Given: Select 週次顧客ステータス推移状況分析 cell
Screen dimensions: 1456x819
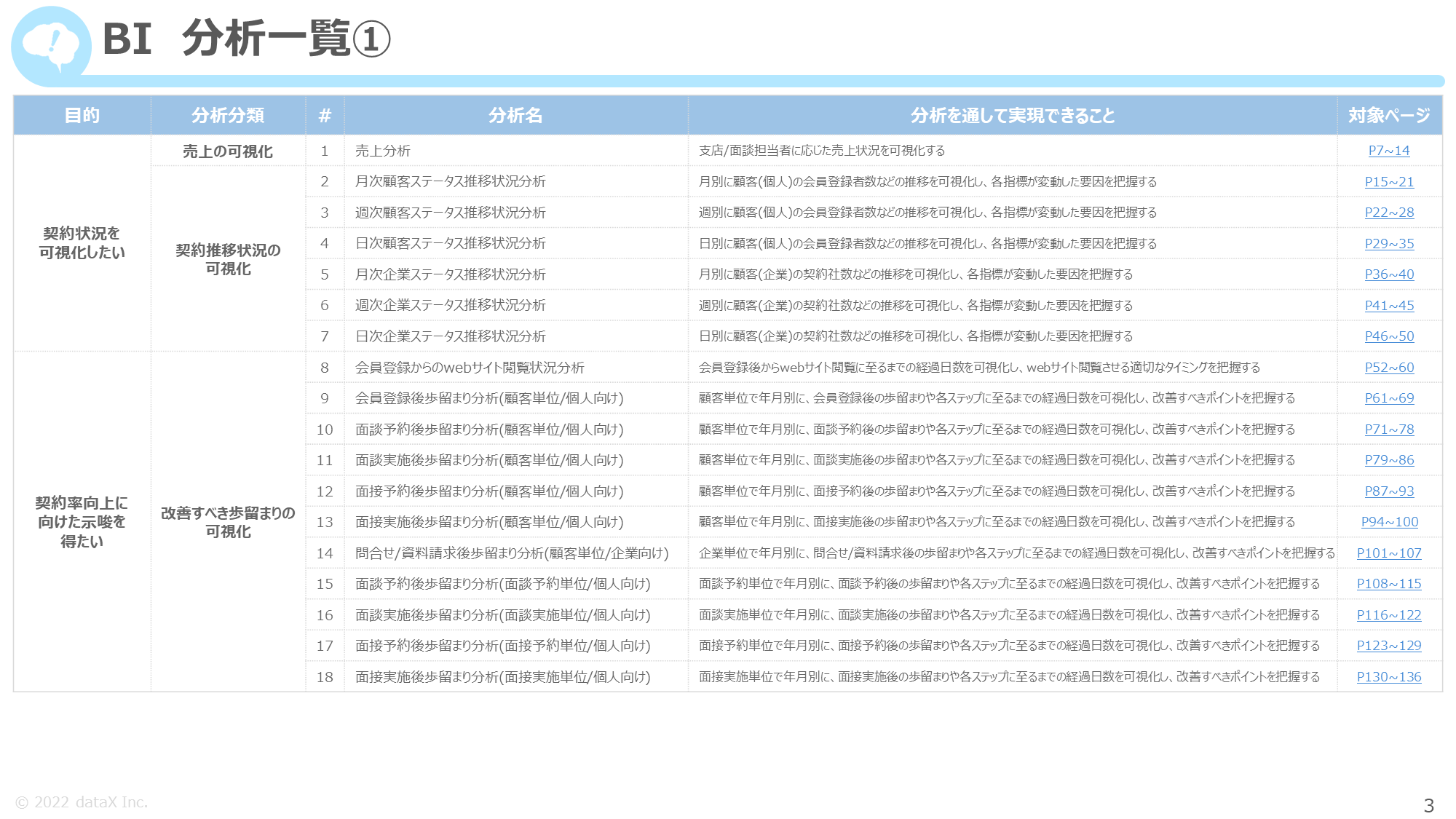Looking at the screenshot, I should pyautogui.click(x=515, y=213).
